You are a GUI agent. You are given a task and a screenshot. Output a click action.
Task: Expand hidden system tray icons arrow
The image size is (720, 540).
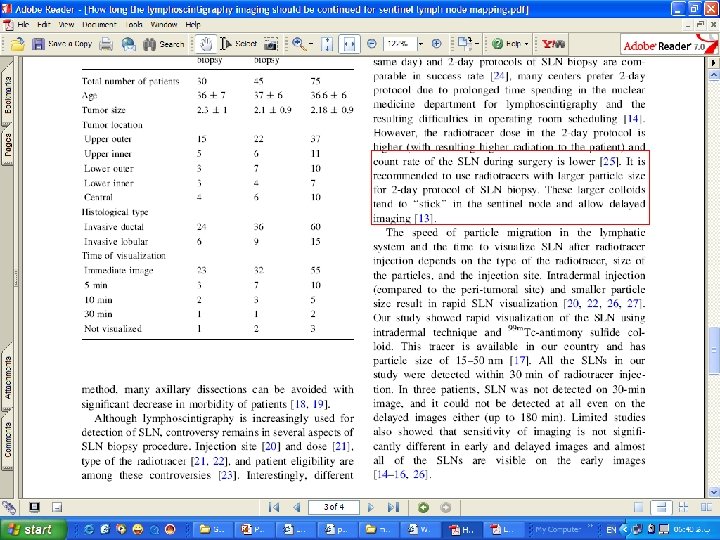pos(623,529)
